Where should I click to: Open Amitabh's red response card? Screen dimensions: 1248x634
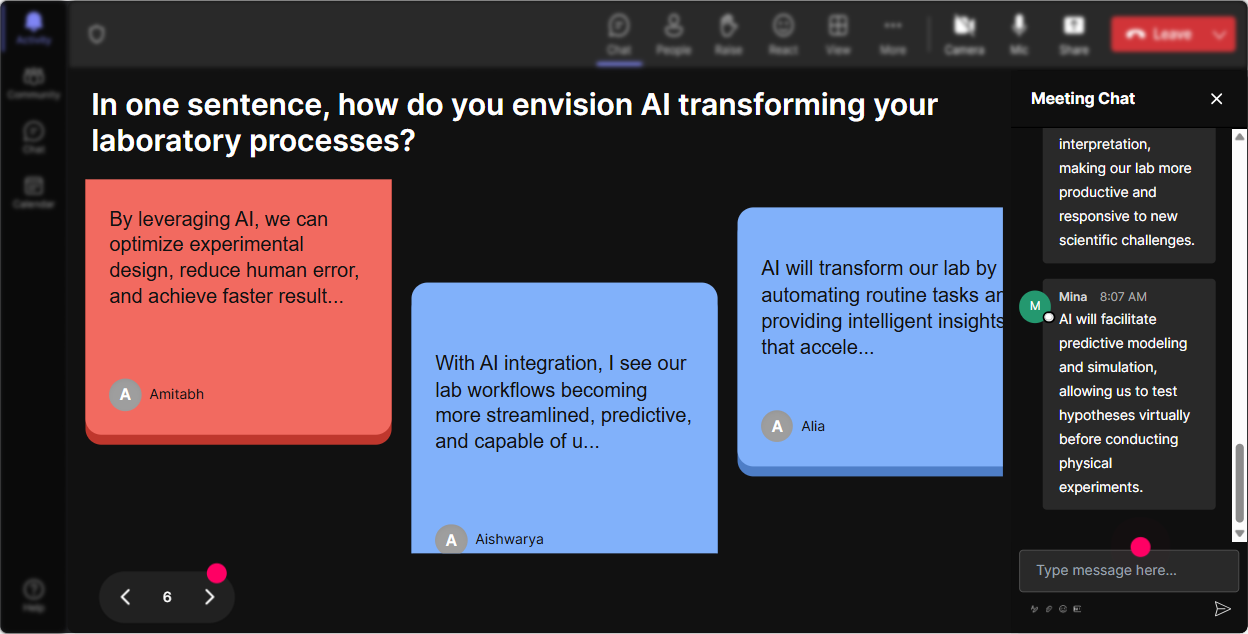[238, 311]
